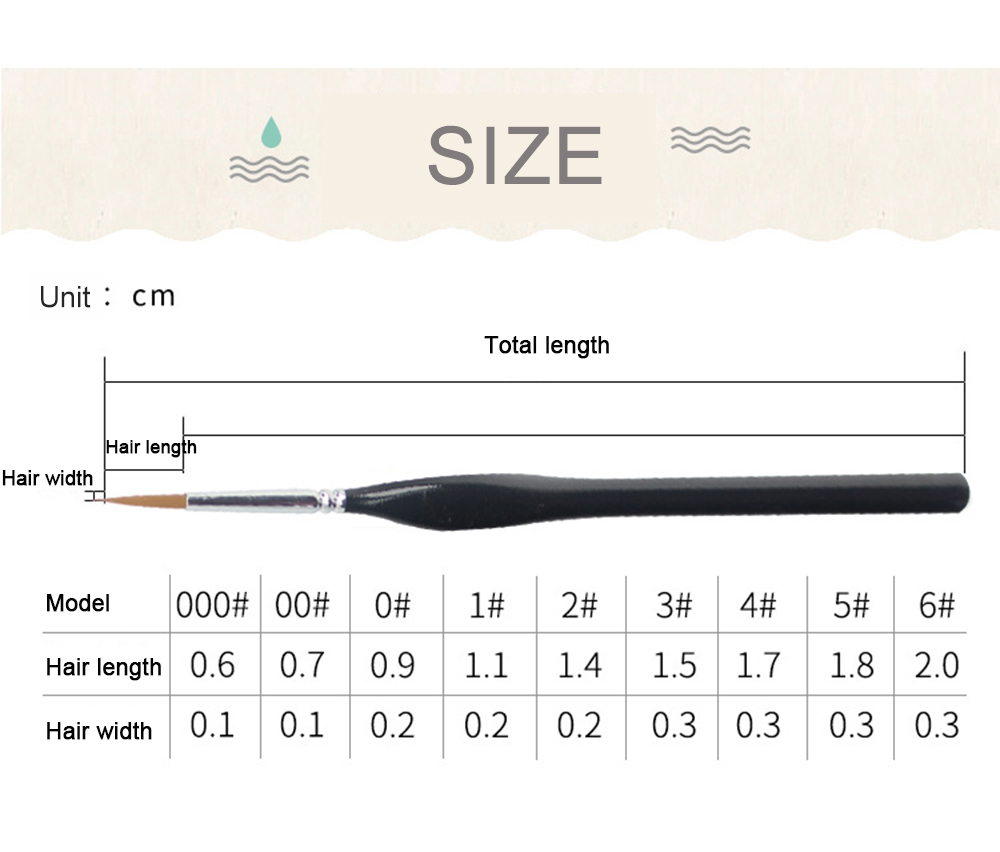Click the teal water drop icon
The width and height of the screenshot is (1000, 852).
[x=271, y=132]
